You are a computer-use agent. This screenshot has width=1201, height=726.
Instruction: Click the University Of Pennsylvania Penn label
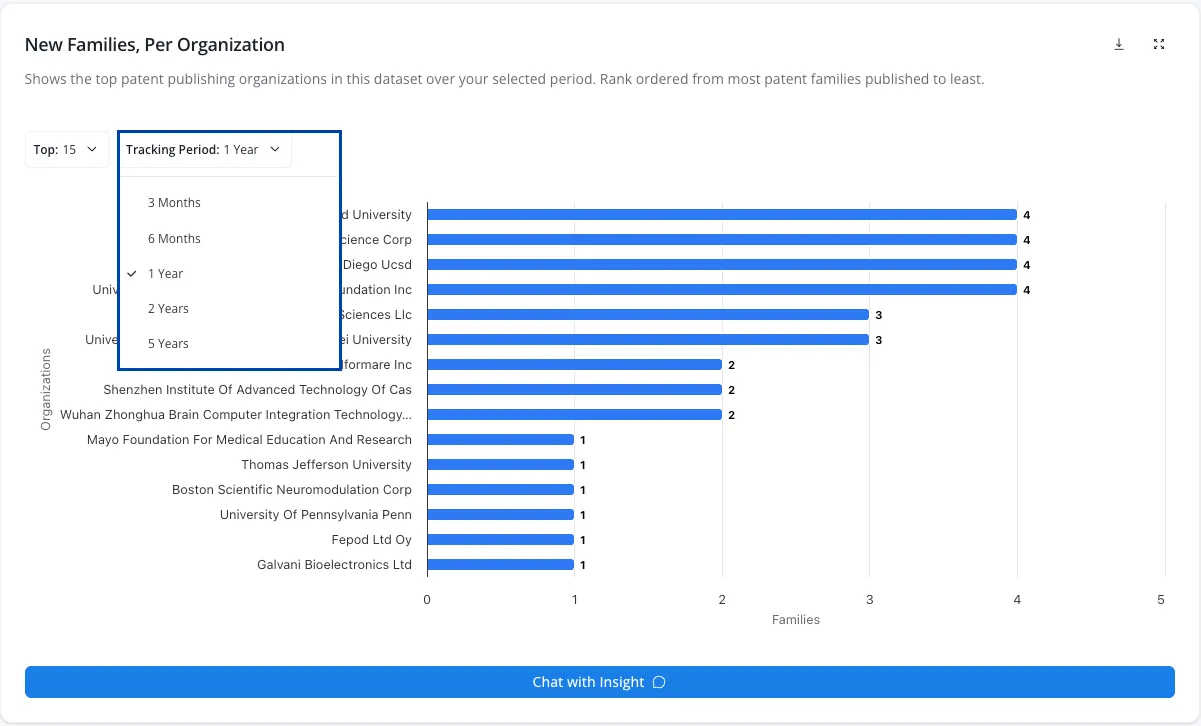coord(316,515)
